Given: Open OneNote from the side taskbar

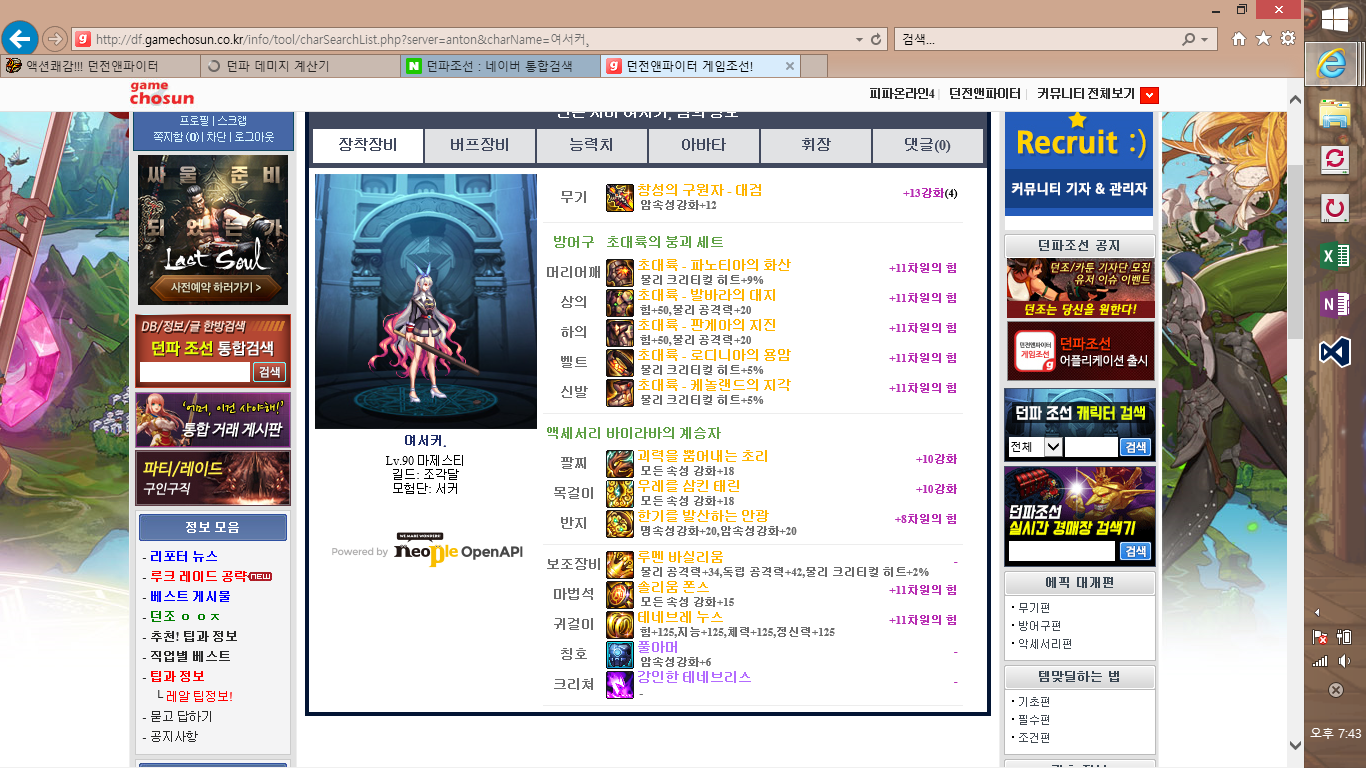Looking at the screenshot, I should pos(1335,304).
